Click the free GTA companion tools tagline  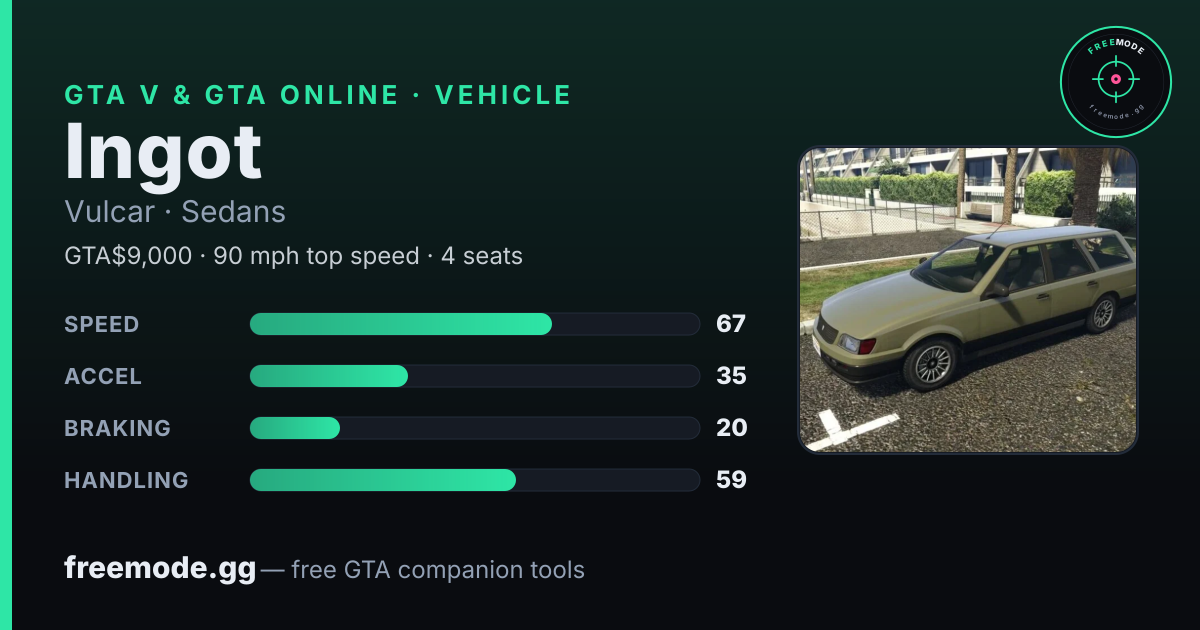[438, 570]
